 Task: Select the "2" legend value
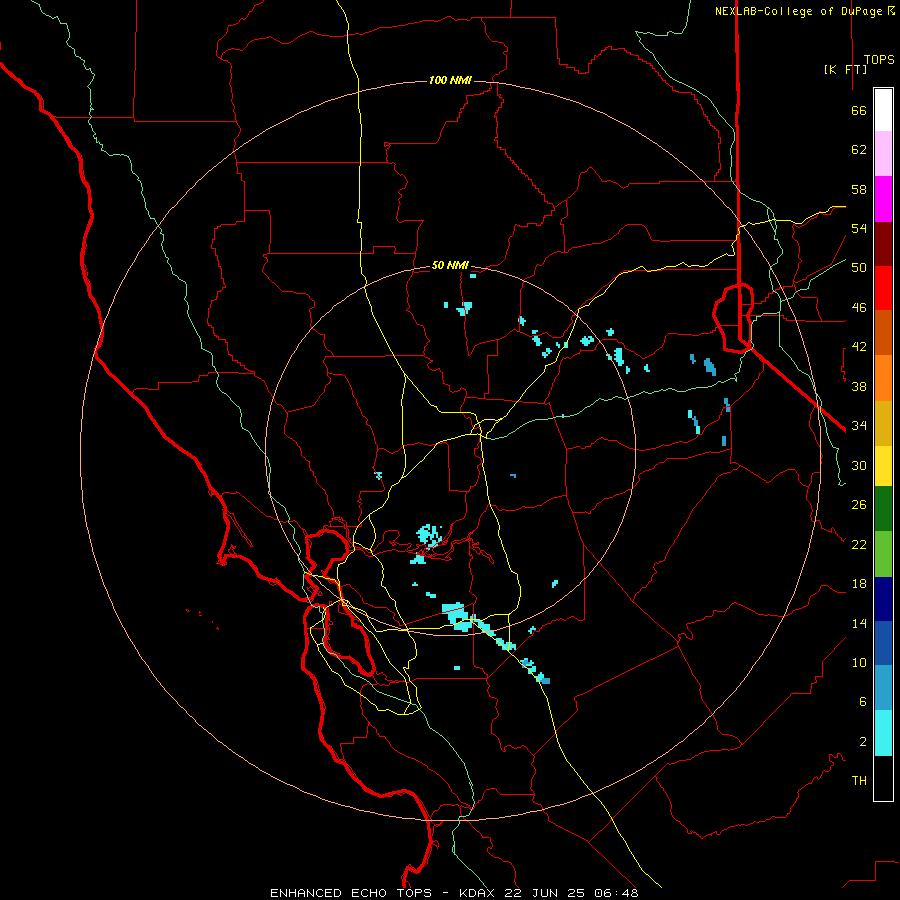point(863,742)
